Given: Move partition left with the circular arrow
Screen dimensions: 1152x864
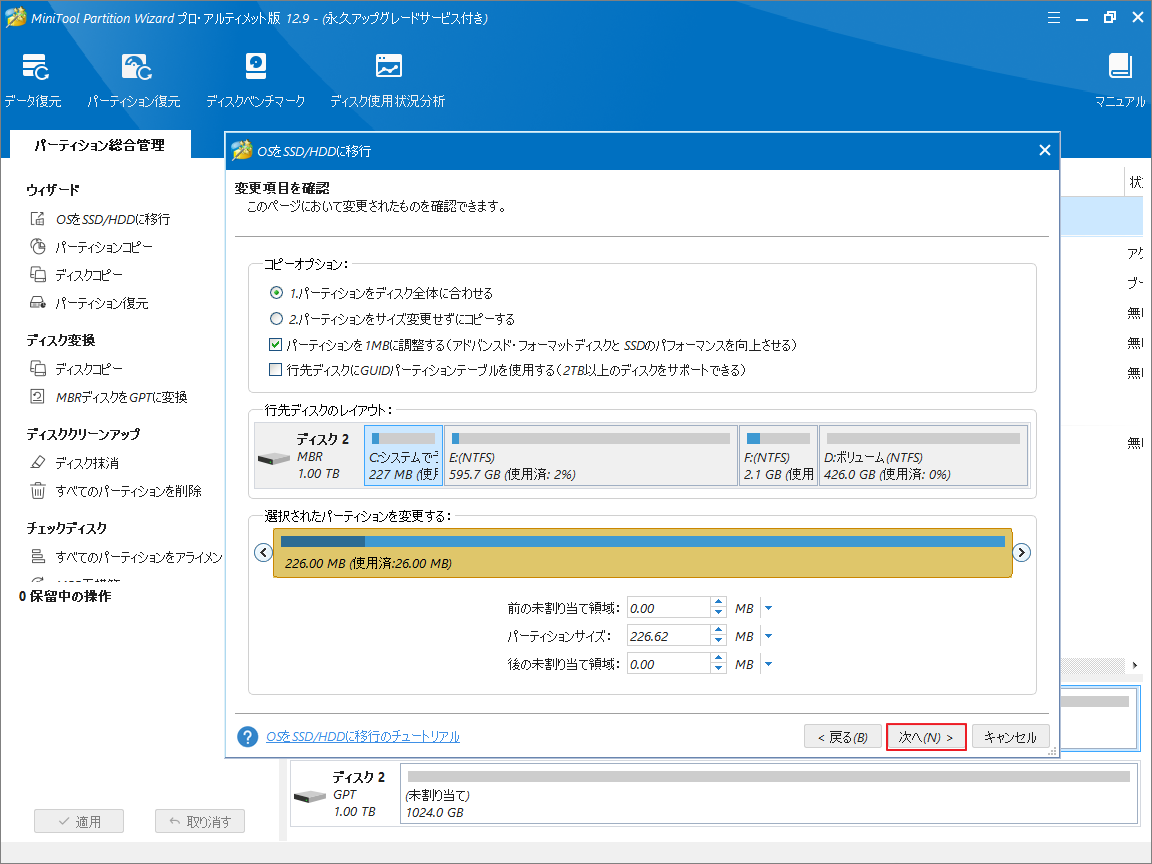Looking at the screenshot, I should click(x=263, y=552).
